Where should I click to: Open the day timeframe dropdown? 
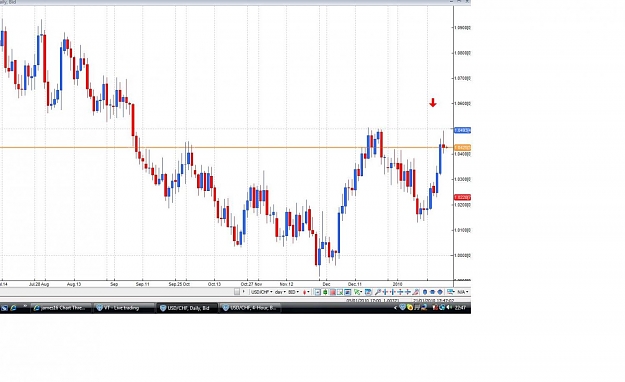(280, 292)
